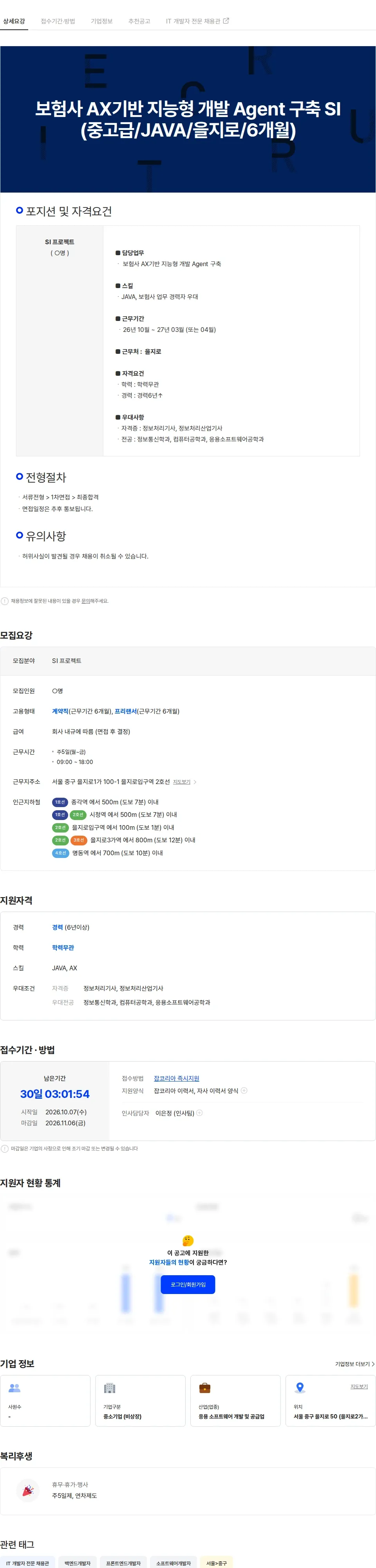The width and height of the screenshot is (376, 1568).
Task: Click 산업(업종) briefcase icon
Action: tap(205, 1388)
